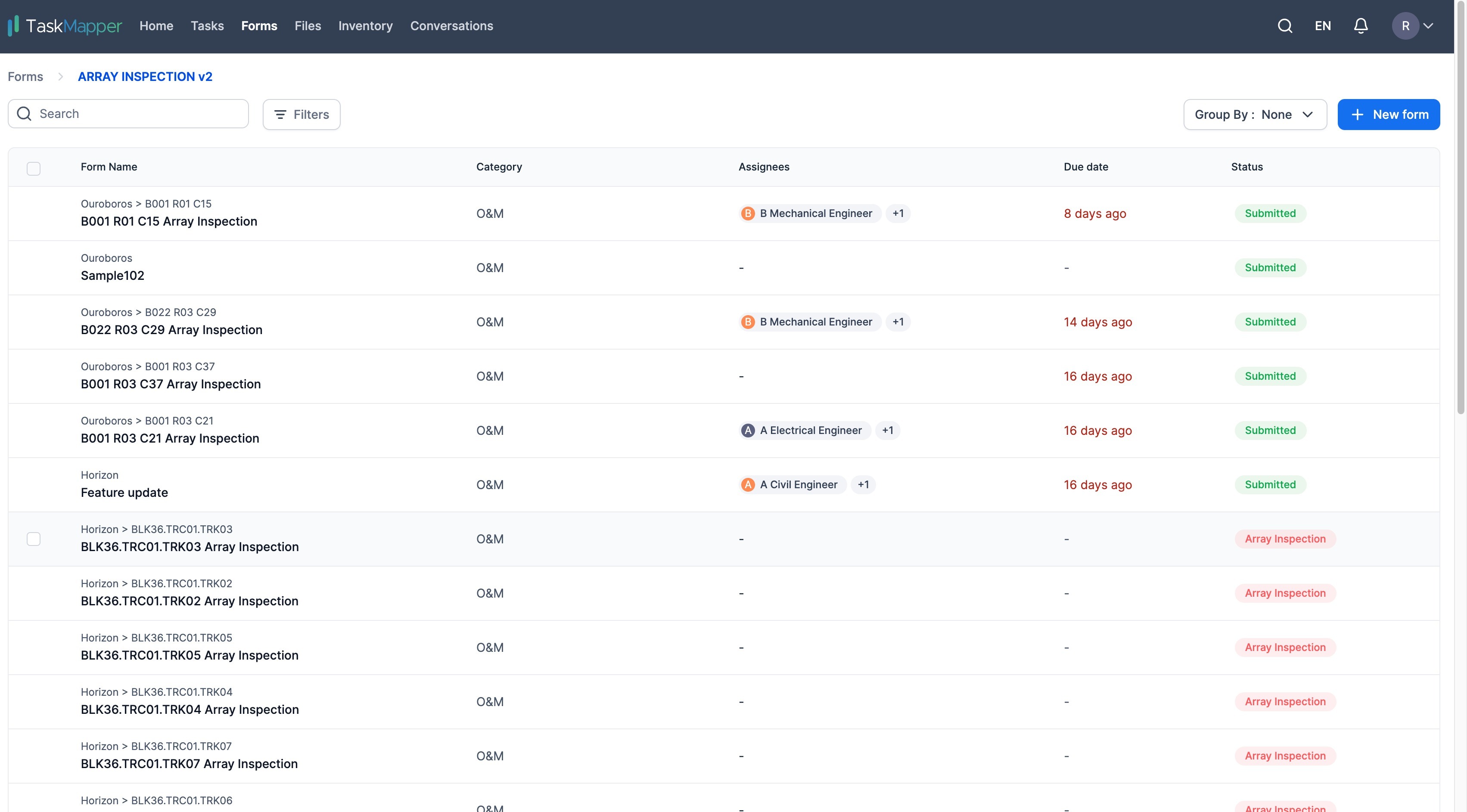Click Array Inspection status on TRK03 row
1467x812 pixels.
pyautogui.click(x=1285, y=539)
